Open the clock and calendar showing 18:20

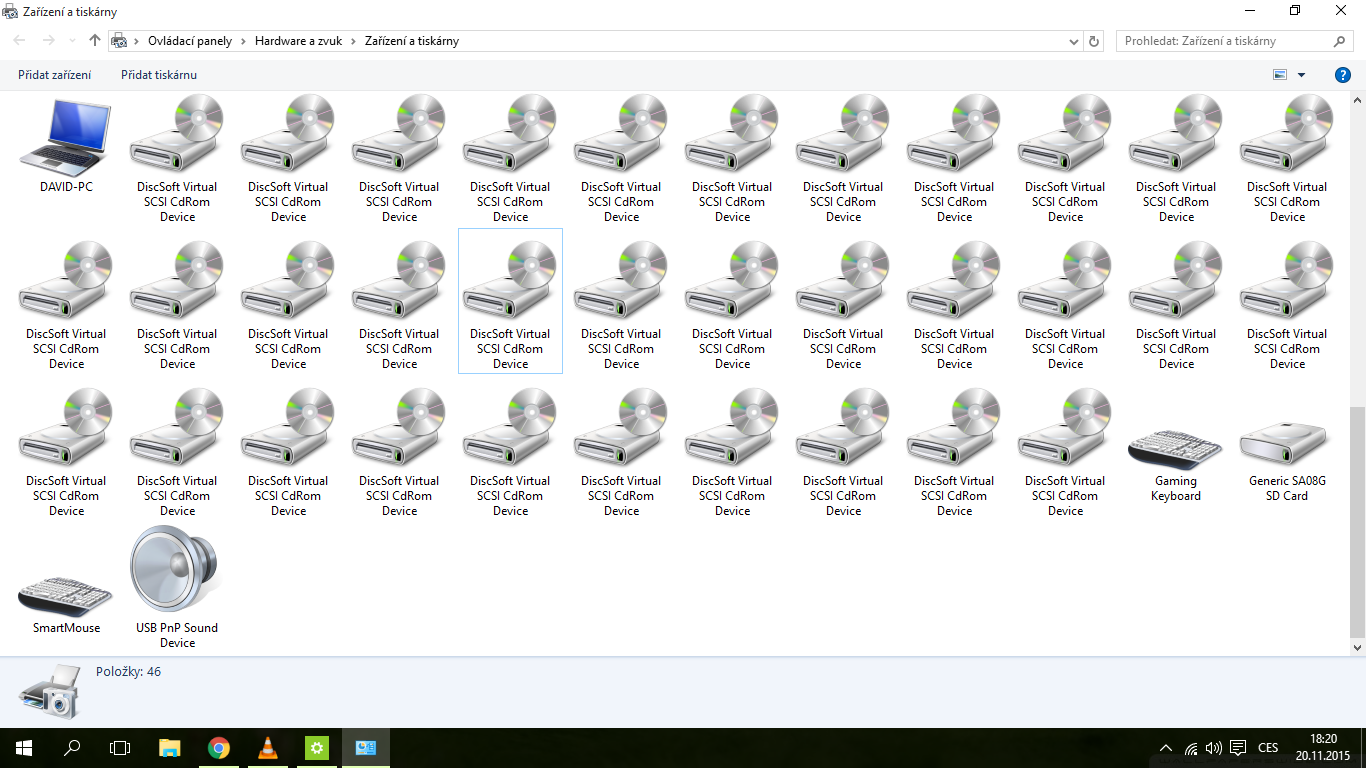point(1323,747)
